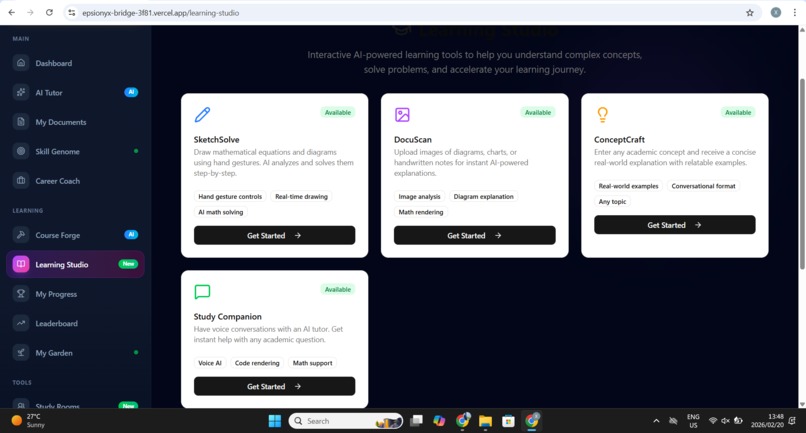The height and width of the screenshot is (433, 806).
Task: Open the Leaderboard page
Action: [x=75, y=323]
